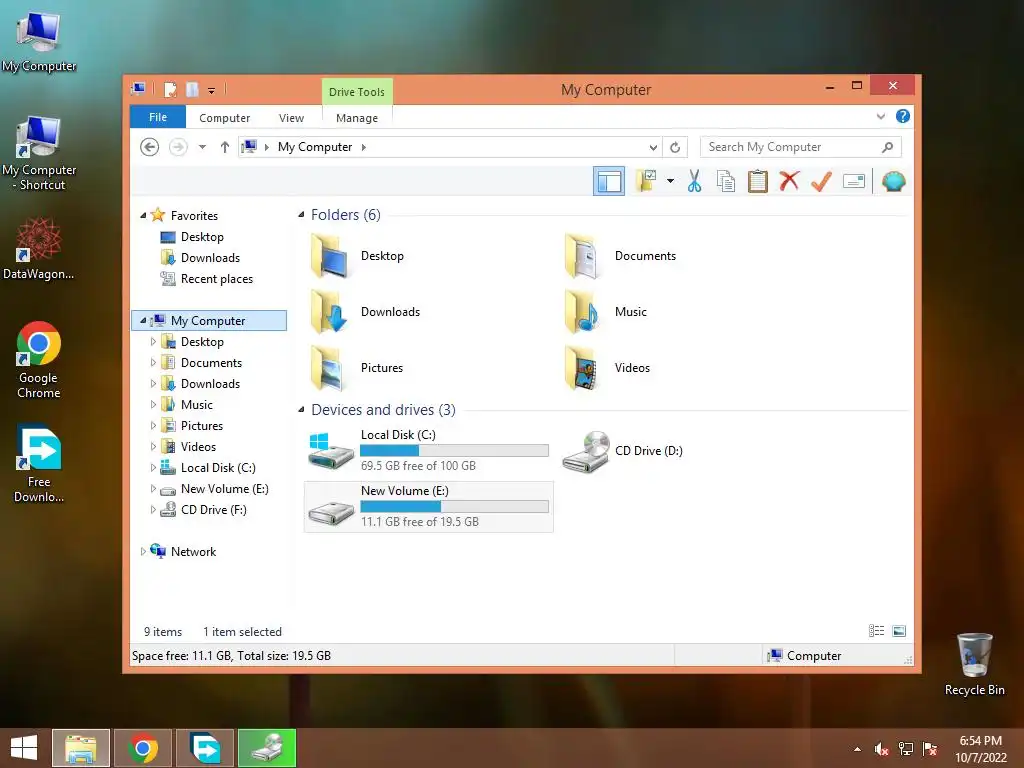Expand the Network tree node
Image resolution: width=1024 pixels, height=768 pixels.
pyautogui.click(x=143, y=552)
